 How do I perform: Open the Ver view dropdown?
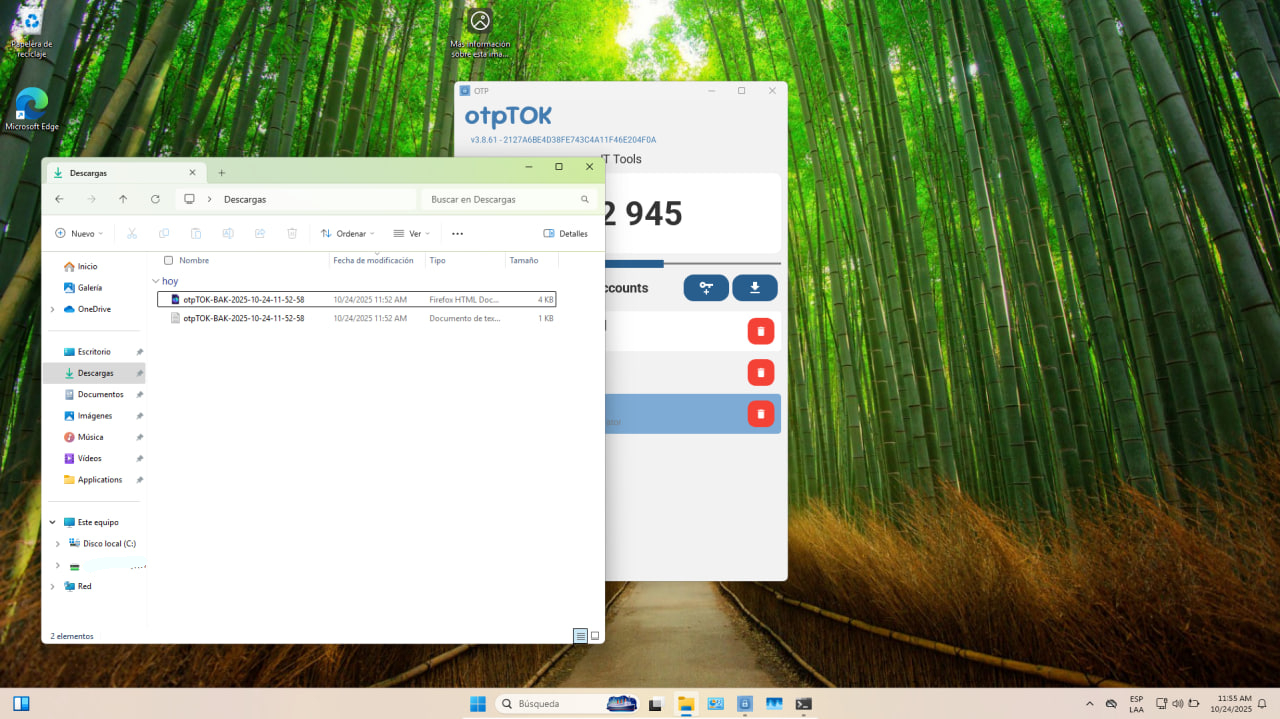[411, 233]
